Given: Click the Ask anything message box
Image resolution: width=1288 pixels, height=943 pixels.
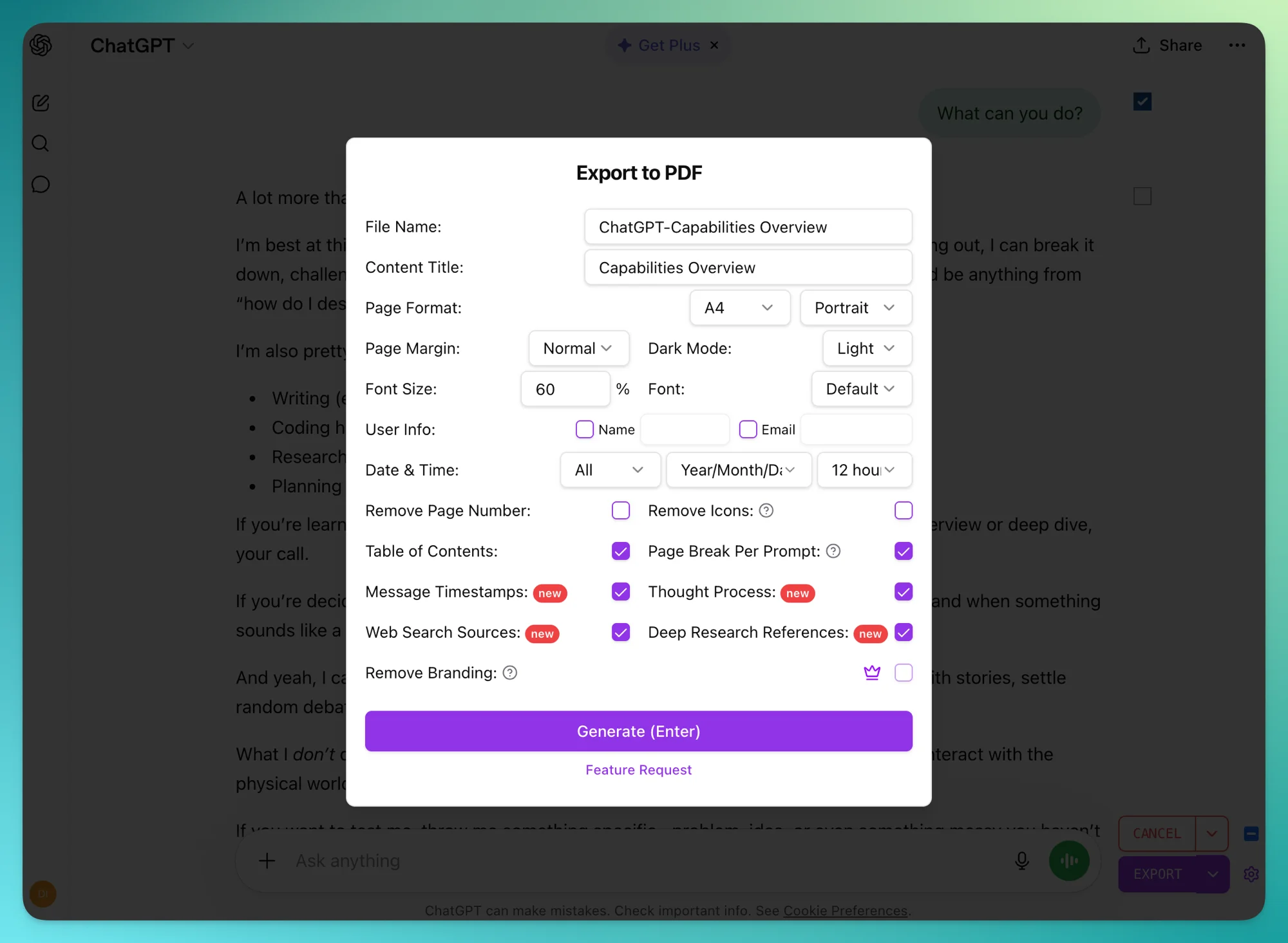Looking at the screenshot, I should pos(644,861).
